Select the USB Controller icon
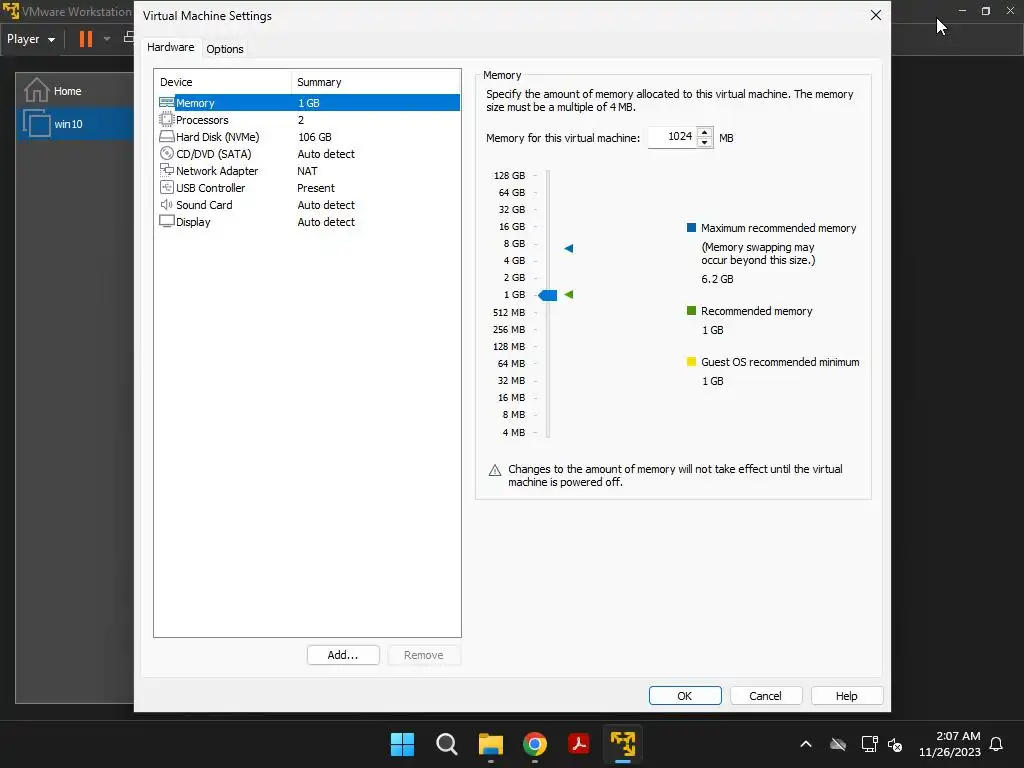This screenshot has width=1024, height=768. (x=167, y=187)
